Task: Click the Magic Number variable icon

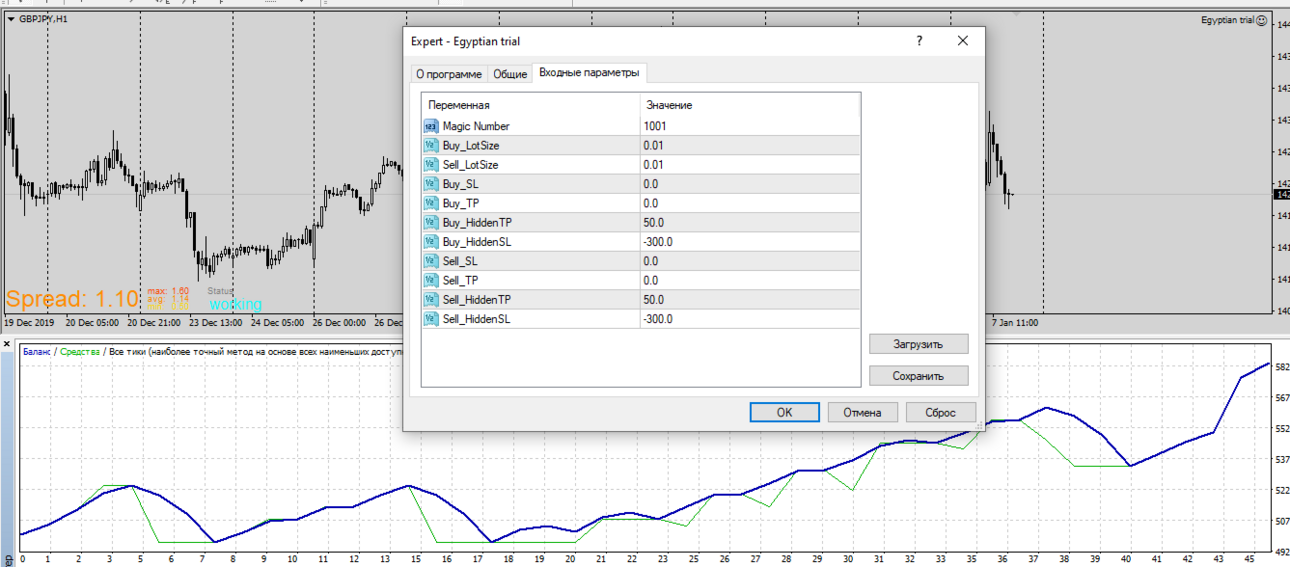Action: point(431,126)
